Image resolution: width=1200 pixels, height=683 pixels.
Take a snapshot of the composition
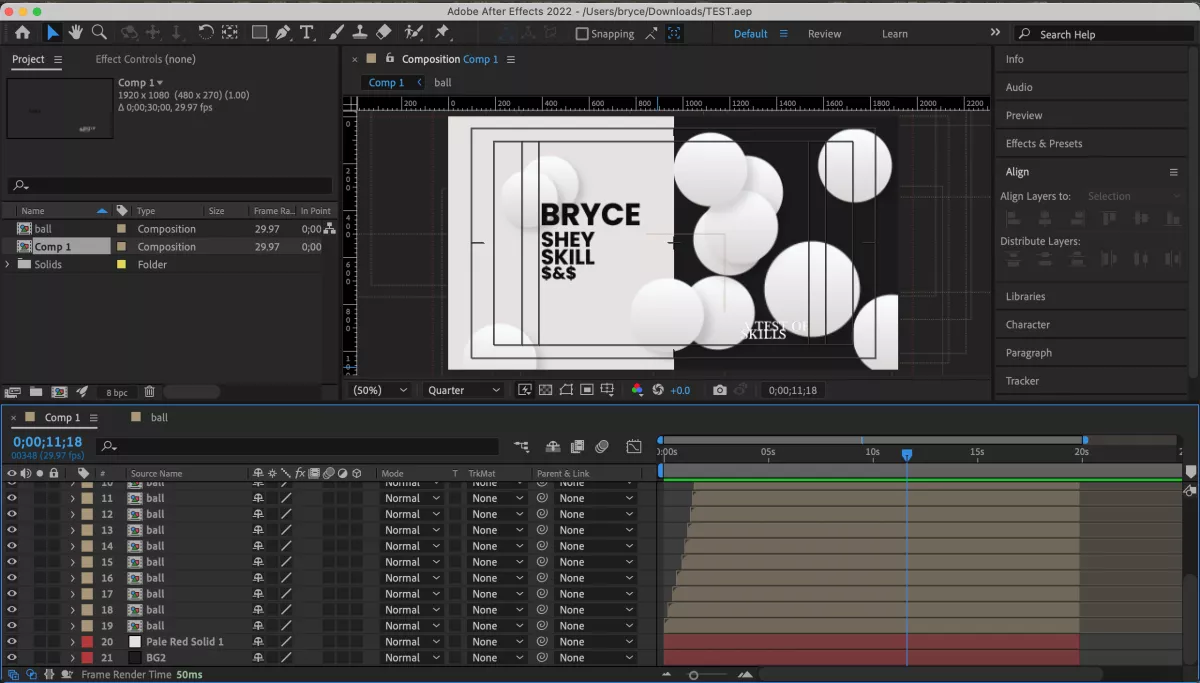[x=719, y=390]
